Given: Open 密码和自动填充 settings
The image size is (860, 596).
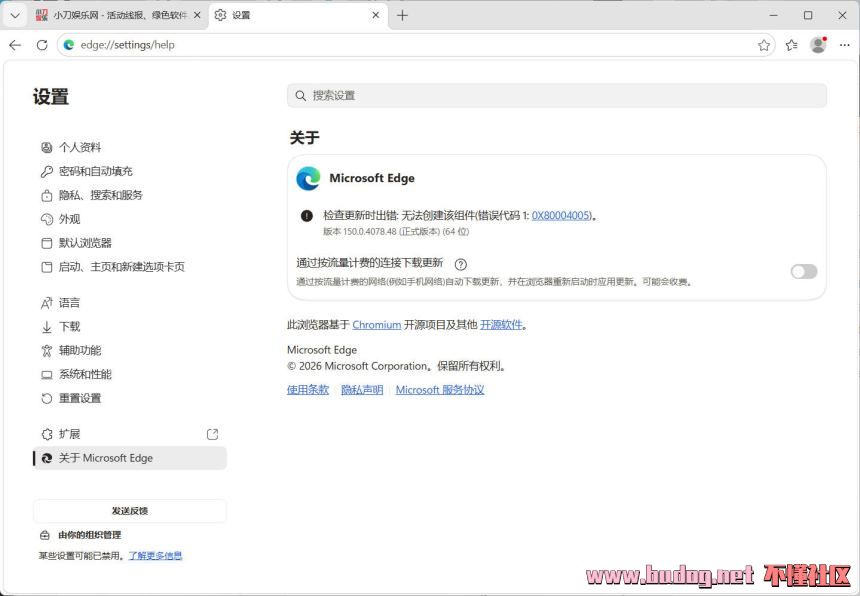Looking at the screenshot, I should click(131, 171).
